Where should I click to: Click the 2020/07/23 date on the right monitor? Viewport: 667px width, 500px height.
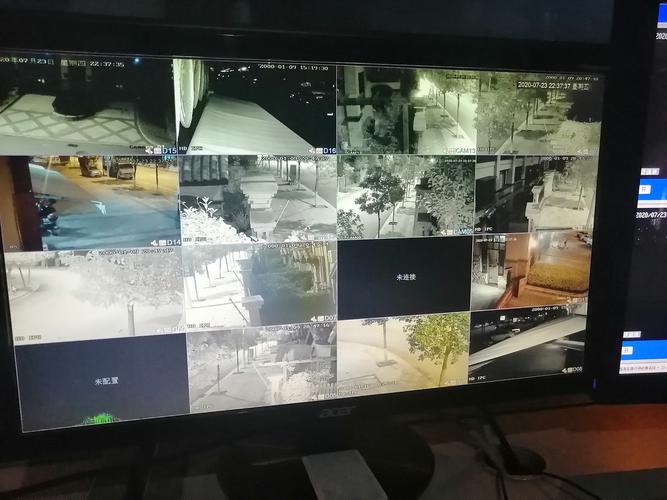point(651,214)
